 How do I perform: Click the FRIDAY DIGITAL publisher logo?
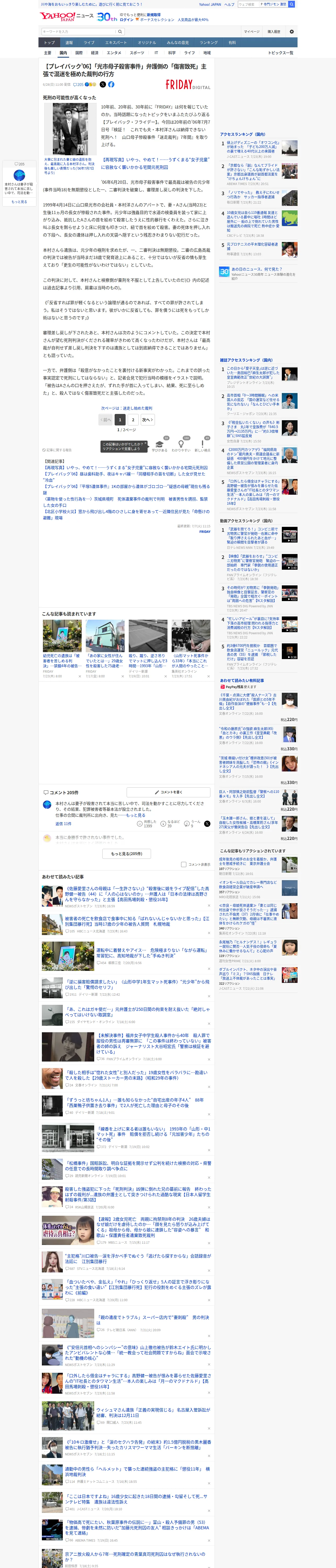(x=188, y=85)
